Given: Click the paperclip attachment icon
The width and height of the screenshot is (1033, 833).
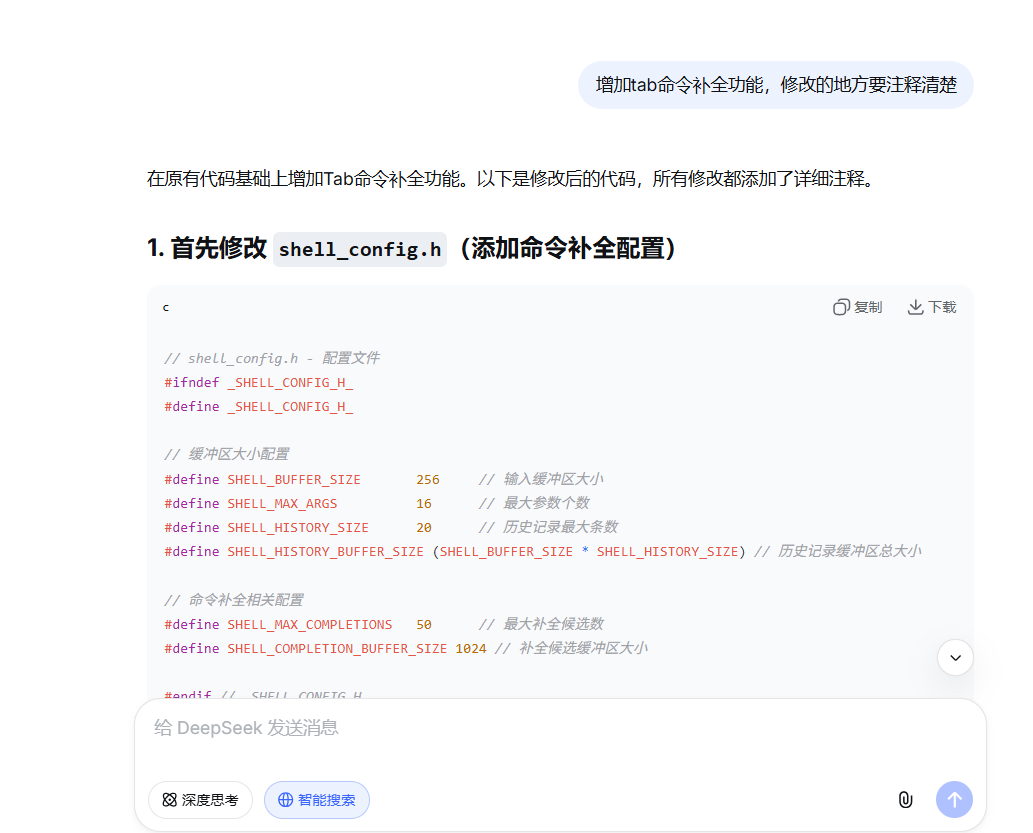Looking at the screenshot, I should coord(904,799).
